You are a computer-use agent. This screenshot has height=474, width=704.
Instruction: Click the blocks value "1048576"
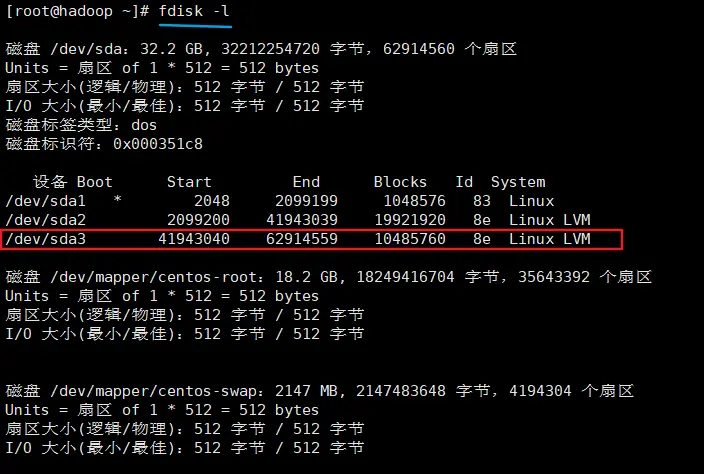(414, 201)
